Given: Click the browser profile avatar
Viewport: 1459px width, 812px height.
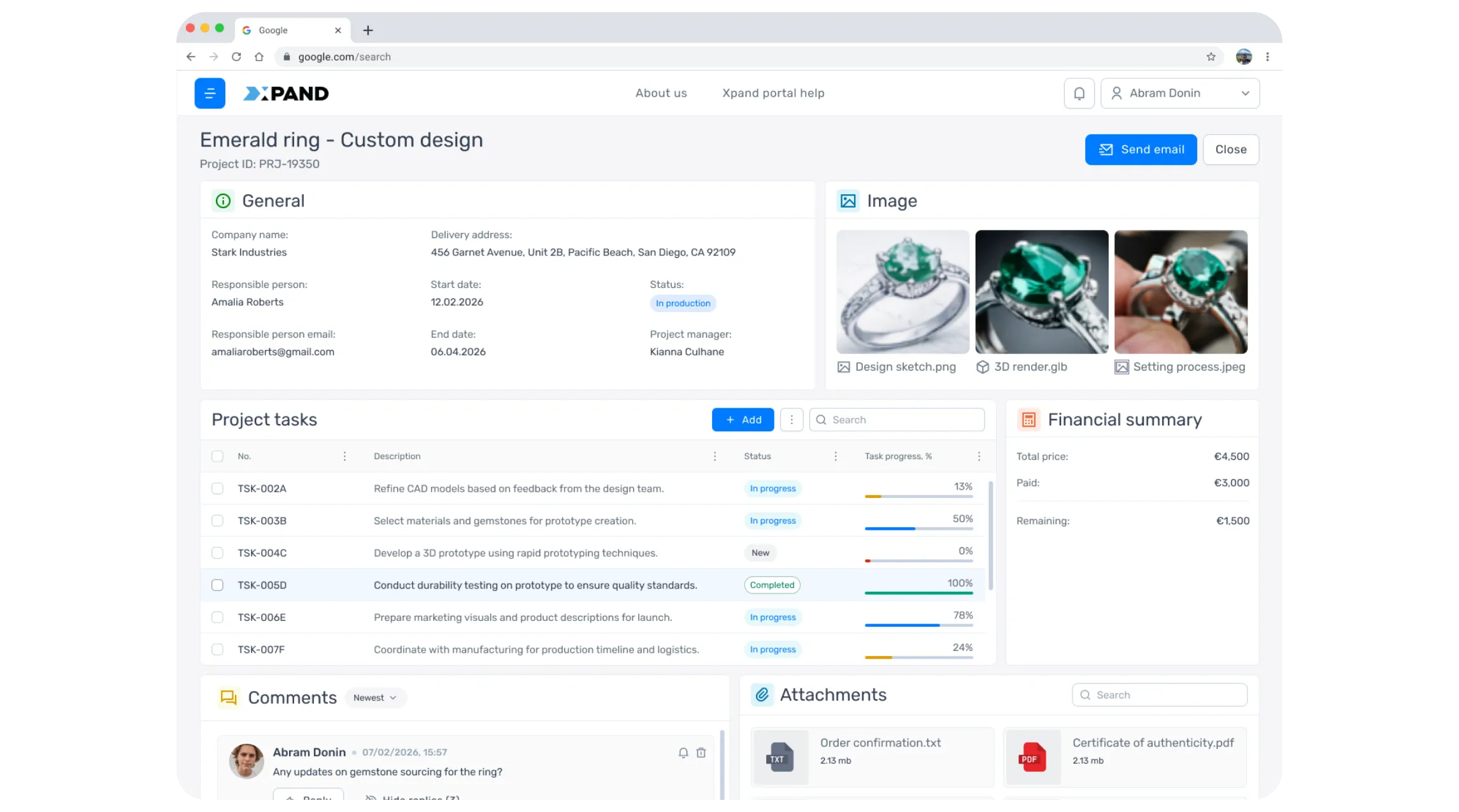Looking at the screenshot, I should pos(1244,57).
